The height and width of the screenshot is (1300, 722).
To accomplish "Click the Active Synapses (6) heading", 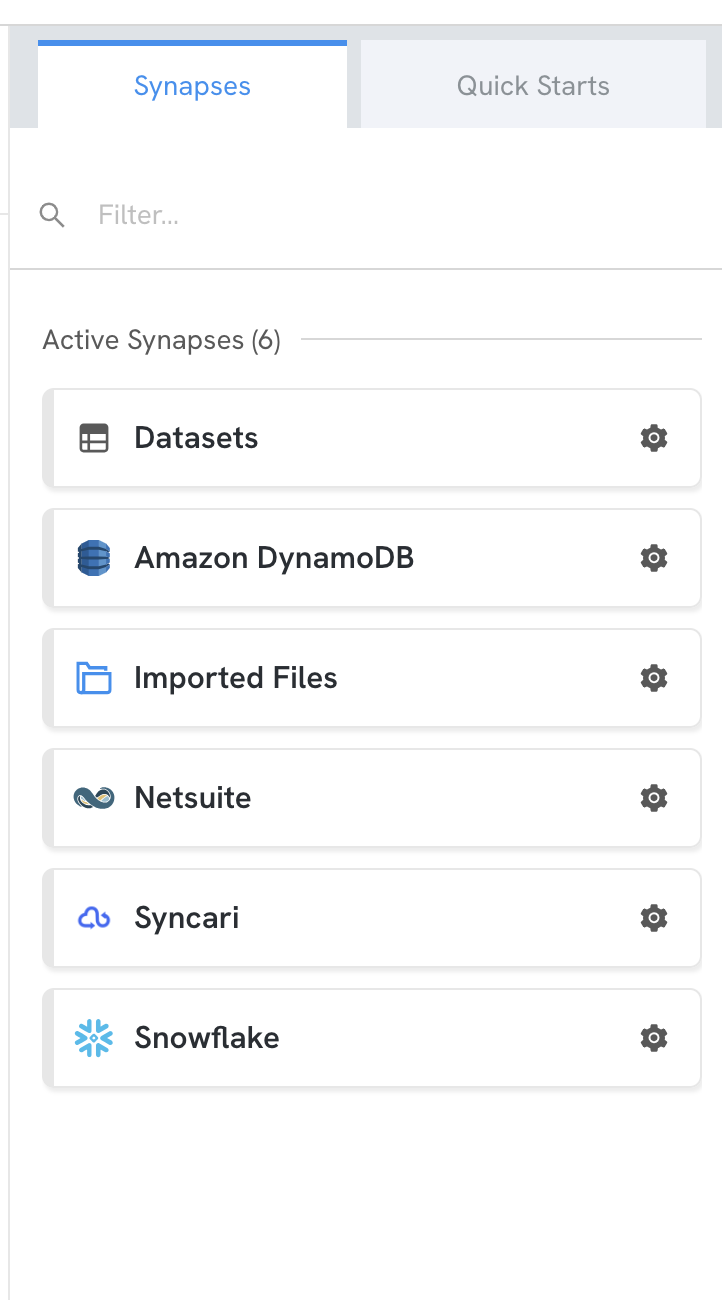I will [x=162, y=340].
